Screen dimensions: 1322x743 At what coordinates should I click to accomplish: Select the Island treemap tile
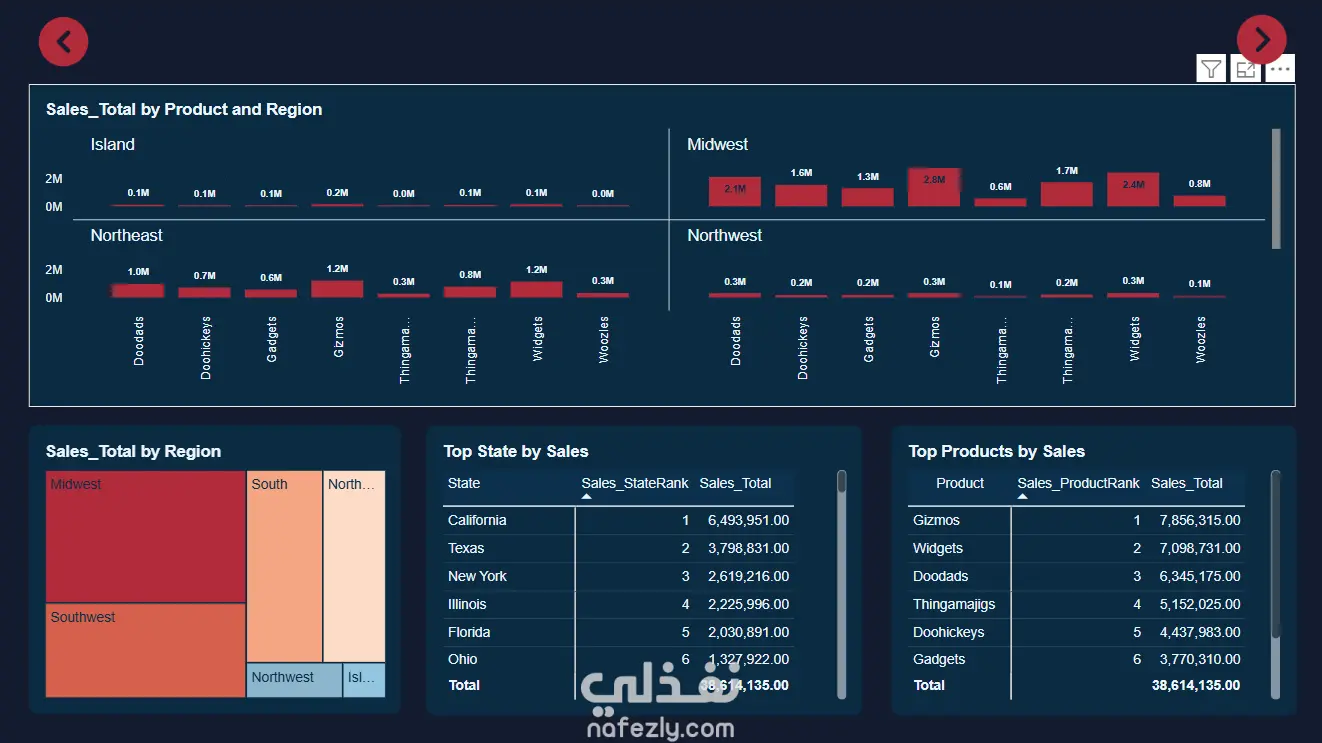coord(364,680)
